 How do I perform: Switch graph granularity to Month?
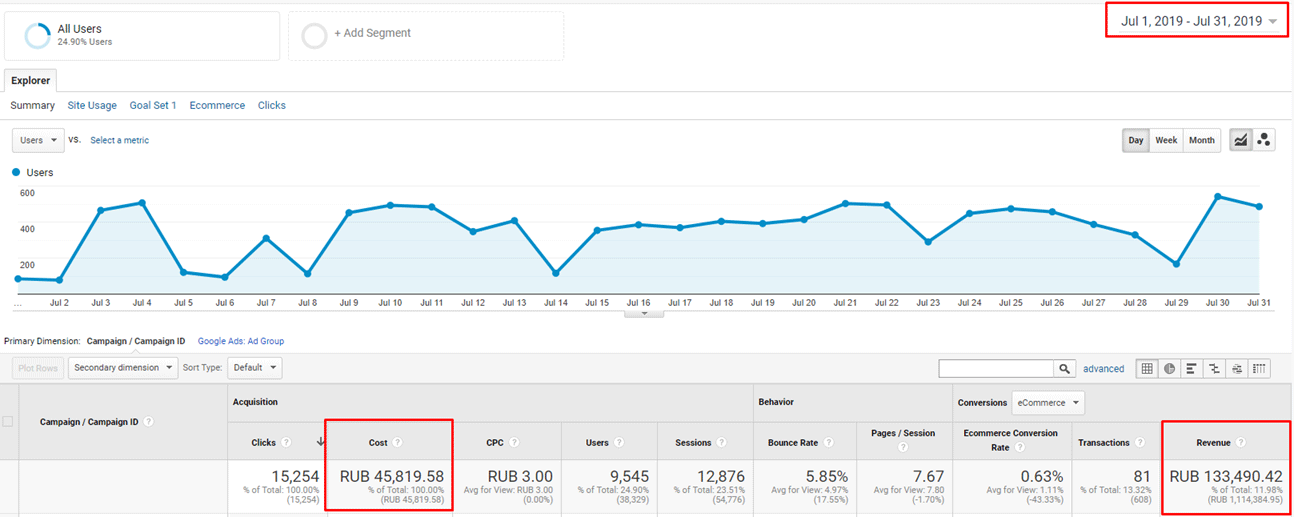point(1201,140)
